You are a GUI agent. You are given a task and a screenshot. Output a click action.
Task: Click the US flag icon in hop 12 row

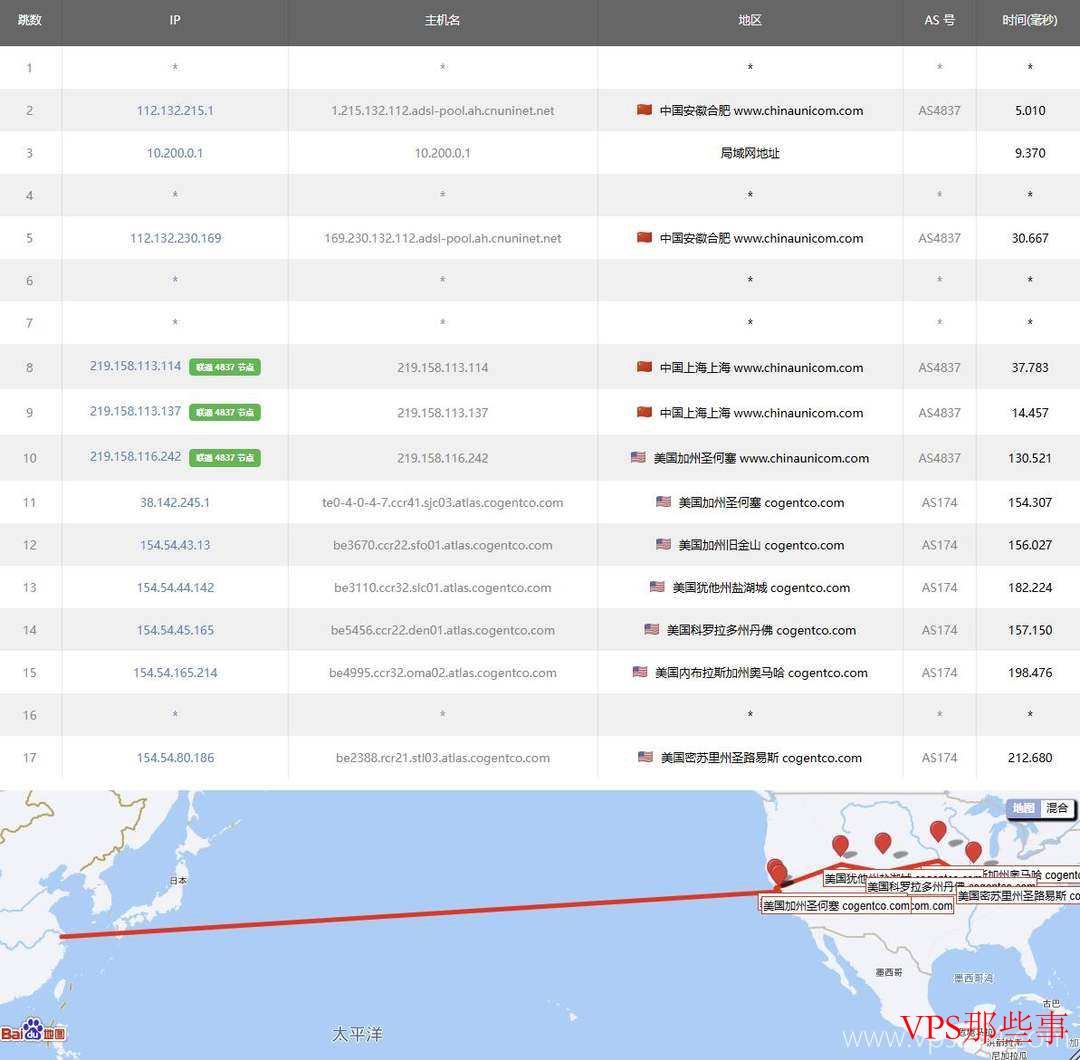[663, 544]
